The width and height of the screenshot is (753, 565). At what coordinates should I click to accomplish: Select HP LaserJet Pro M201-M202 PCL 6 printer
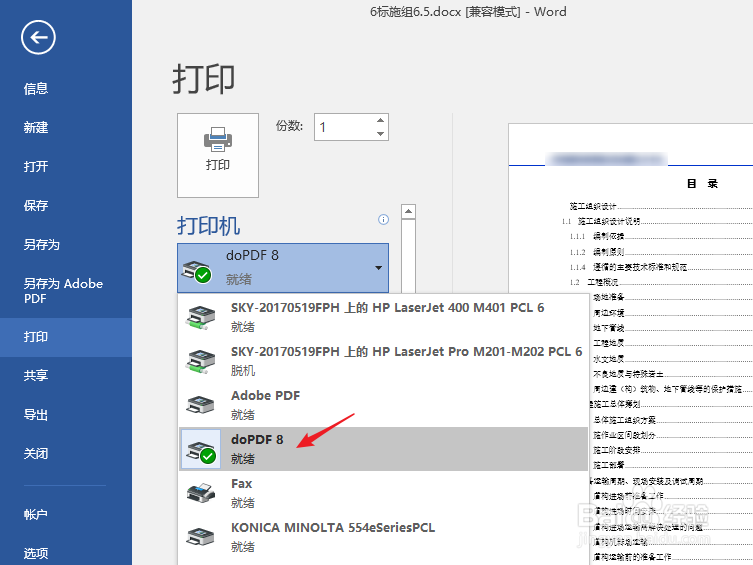(383, 361)
